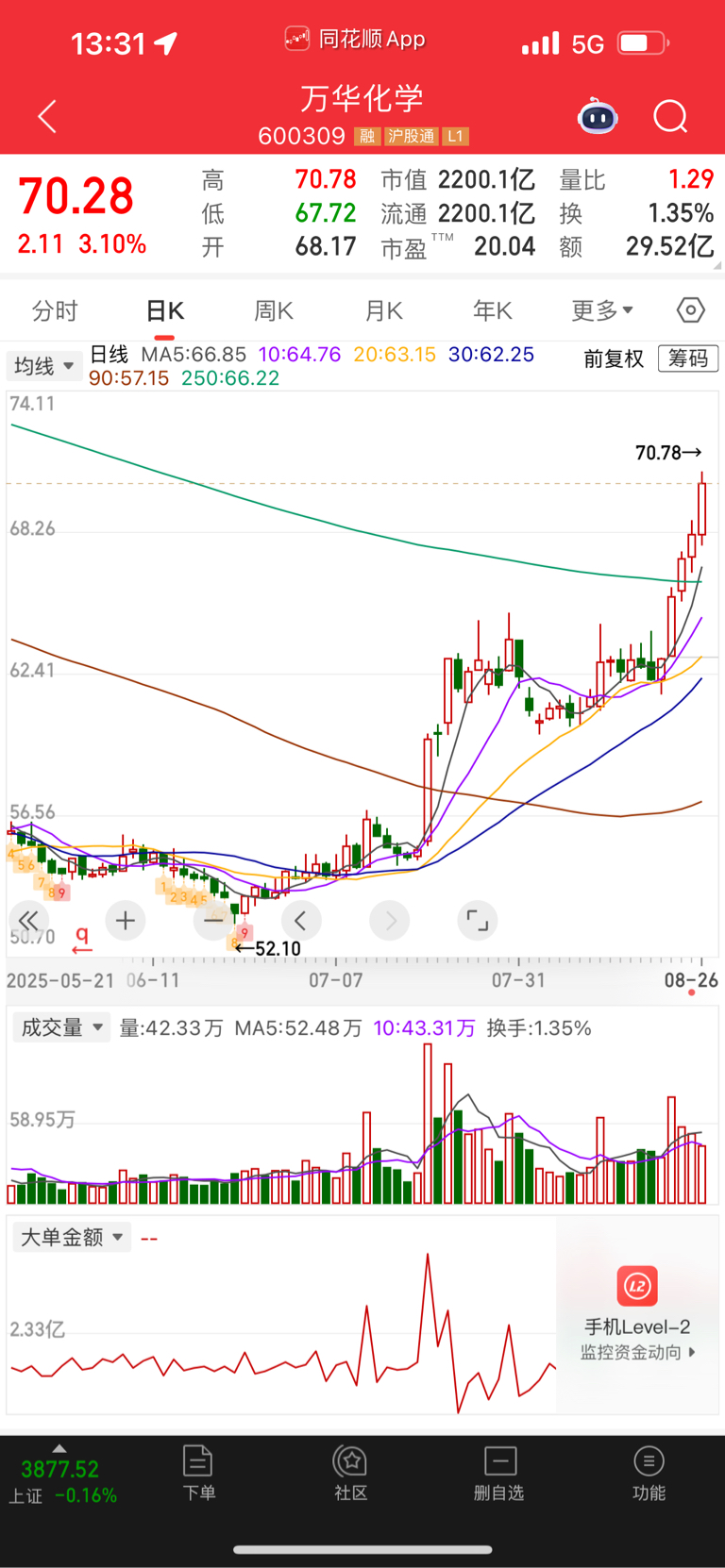Tap the 250:66.22 moving average label
725x1568 pixels.
tap(230, 378)
